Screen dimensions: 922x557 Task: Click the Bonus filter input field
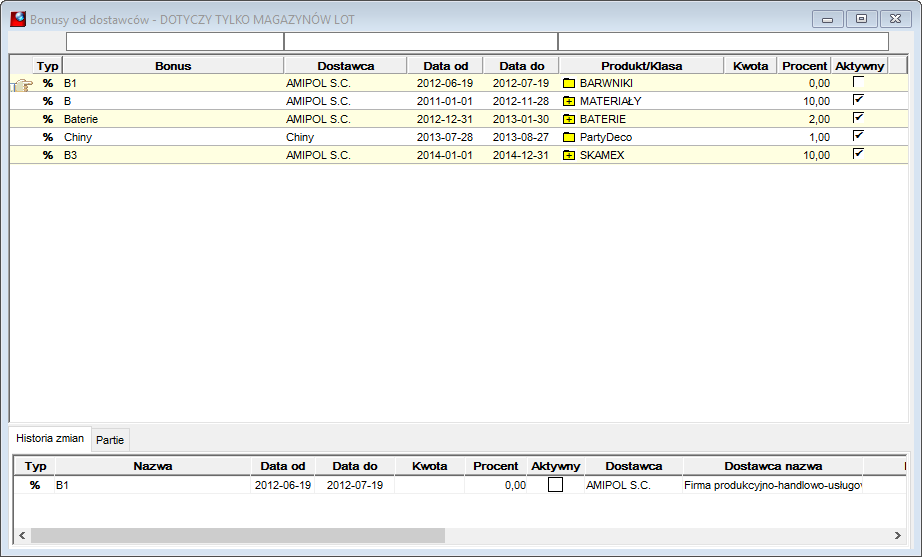(x=175, y=41)
